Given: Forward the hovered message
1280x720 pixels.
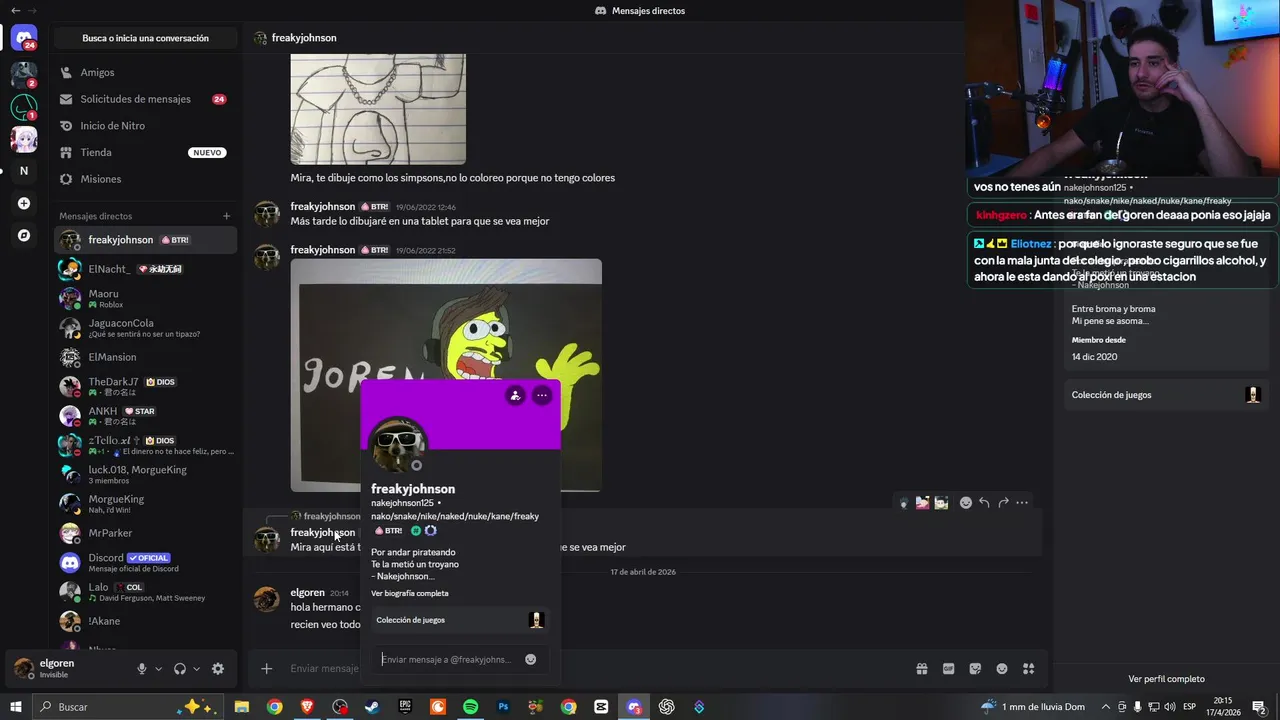Looking at the screenshot, I should point(1003,503).
